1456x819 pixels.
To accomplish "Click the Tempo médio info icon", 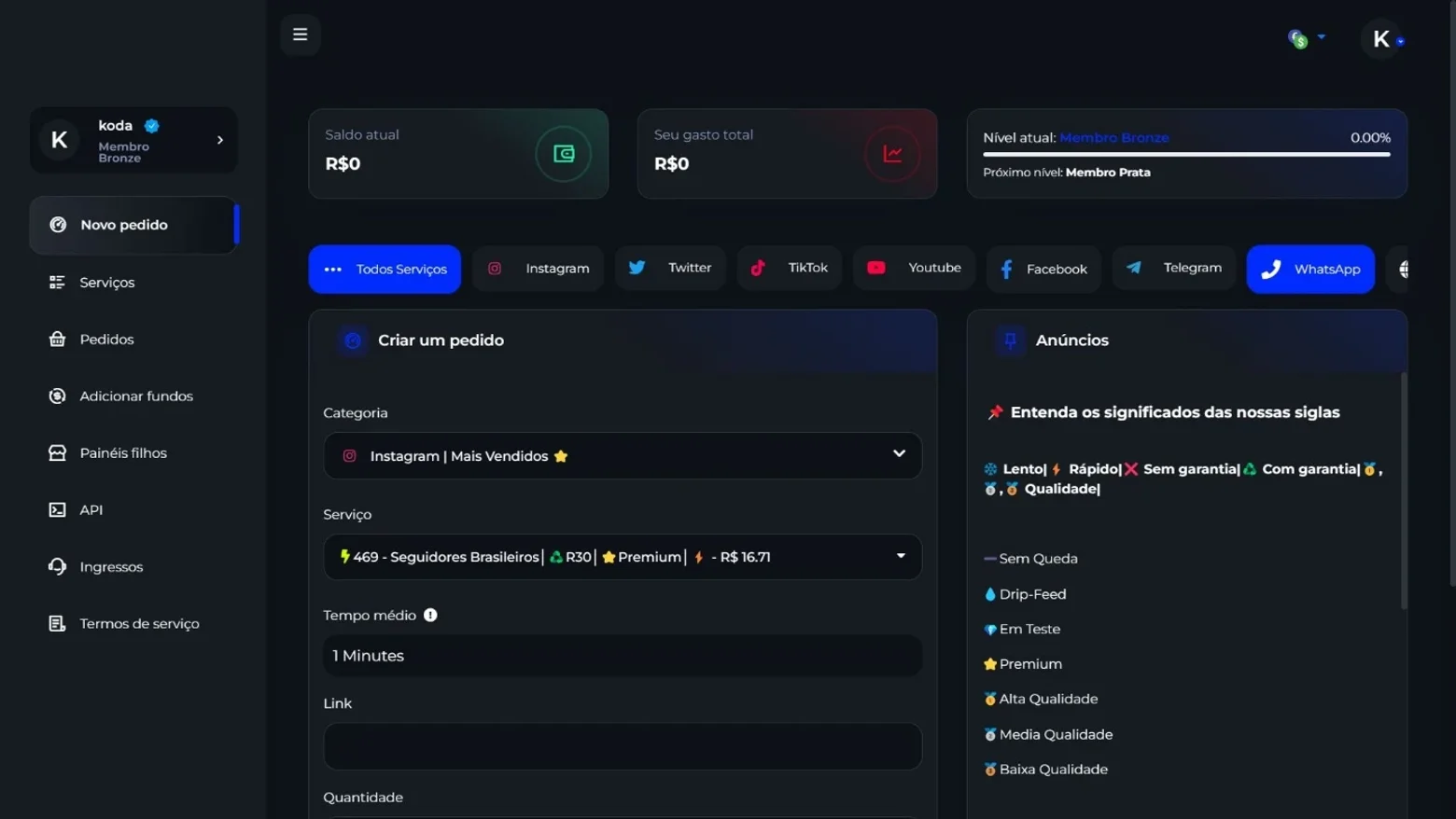I will pos(430,615).
